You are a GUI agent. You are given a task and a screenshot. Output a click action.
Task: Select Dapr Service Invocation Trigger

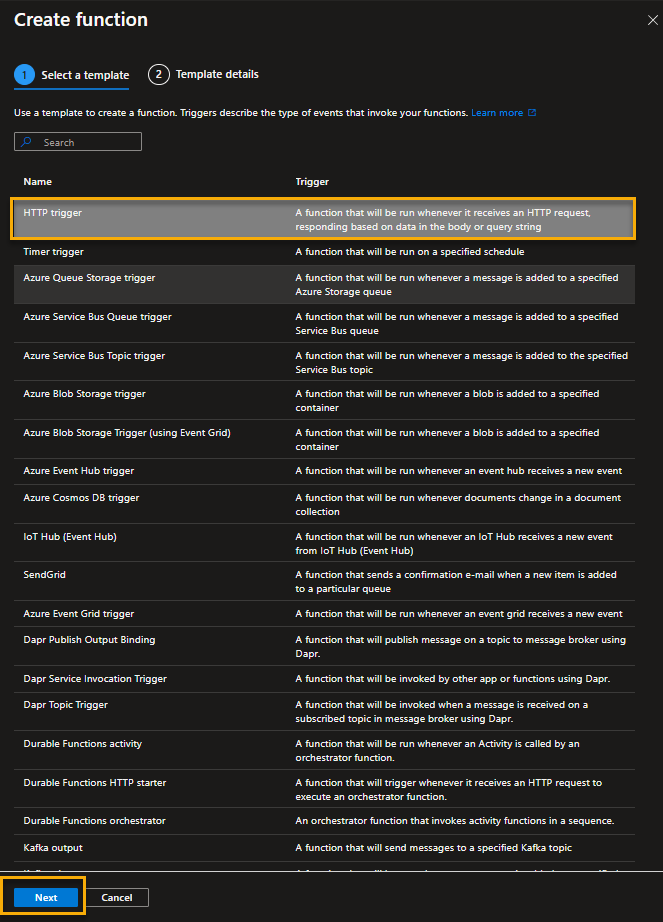click(x=324, y=679)
